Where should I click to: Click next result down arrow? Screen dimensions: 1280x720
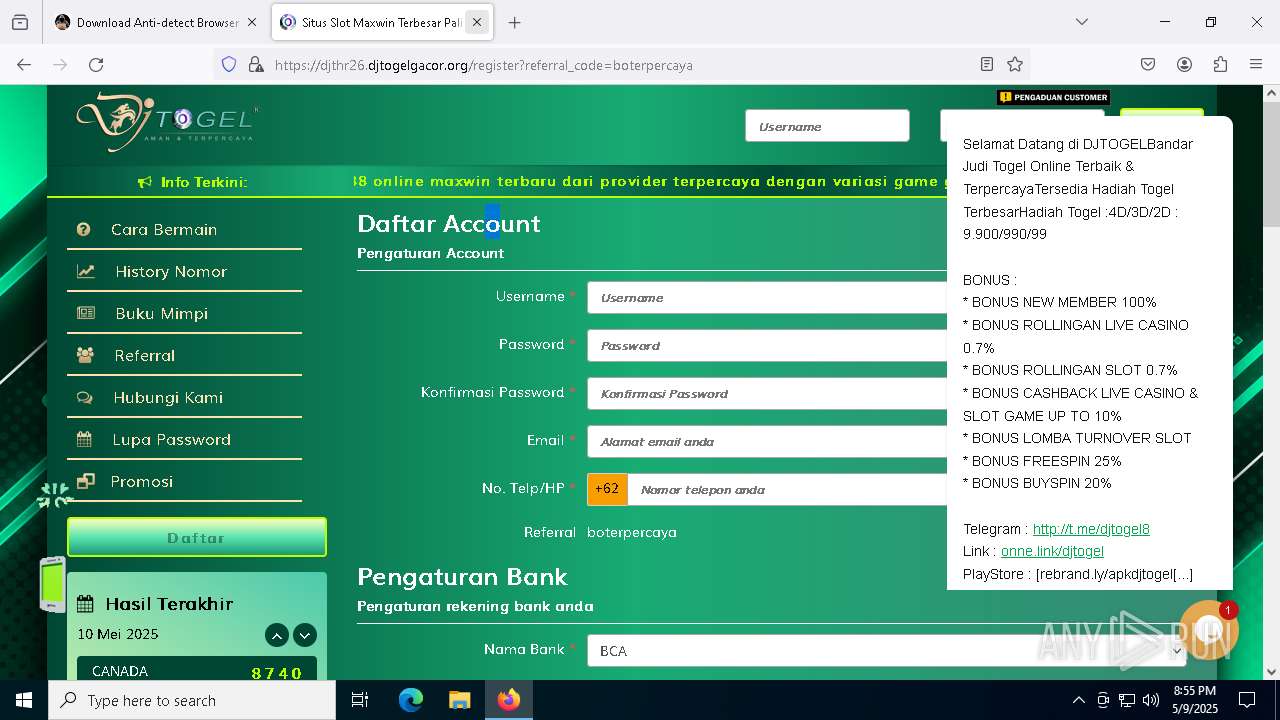point(305,635)
